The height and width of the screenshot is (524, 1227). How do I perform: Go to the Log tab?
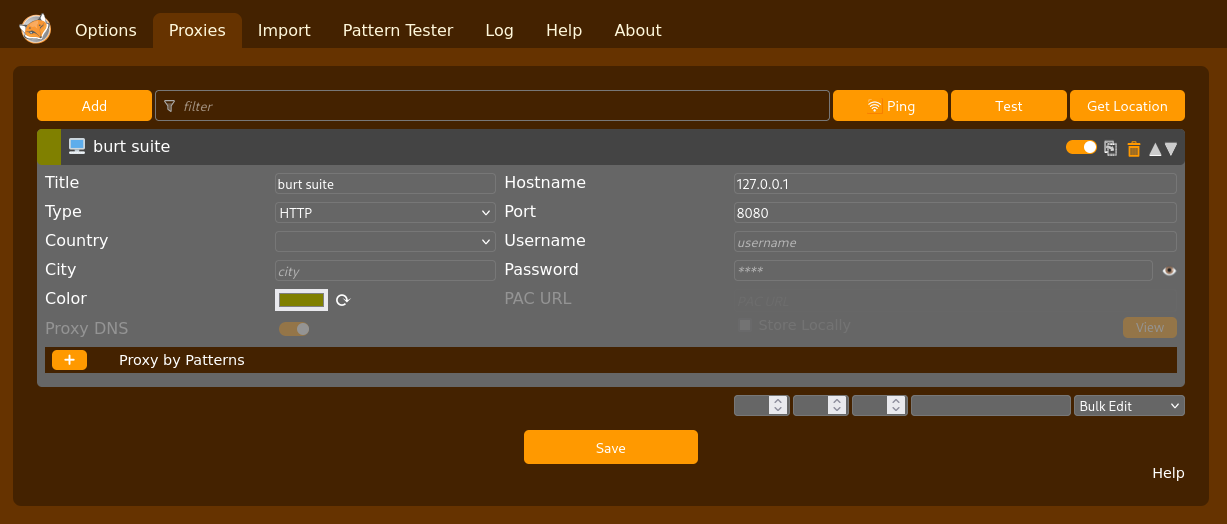499,30
